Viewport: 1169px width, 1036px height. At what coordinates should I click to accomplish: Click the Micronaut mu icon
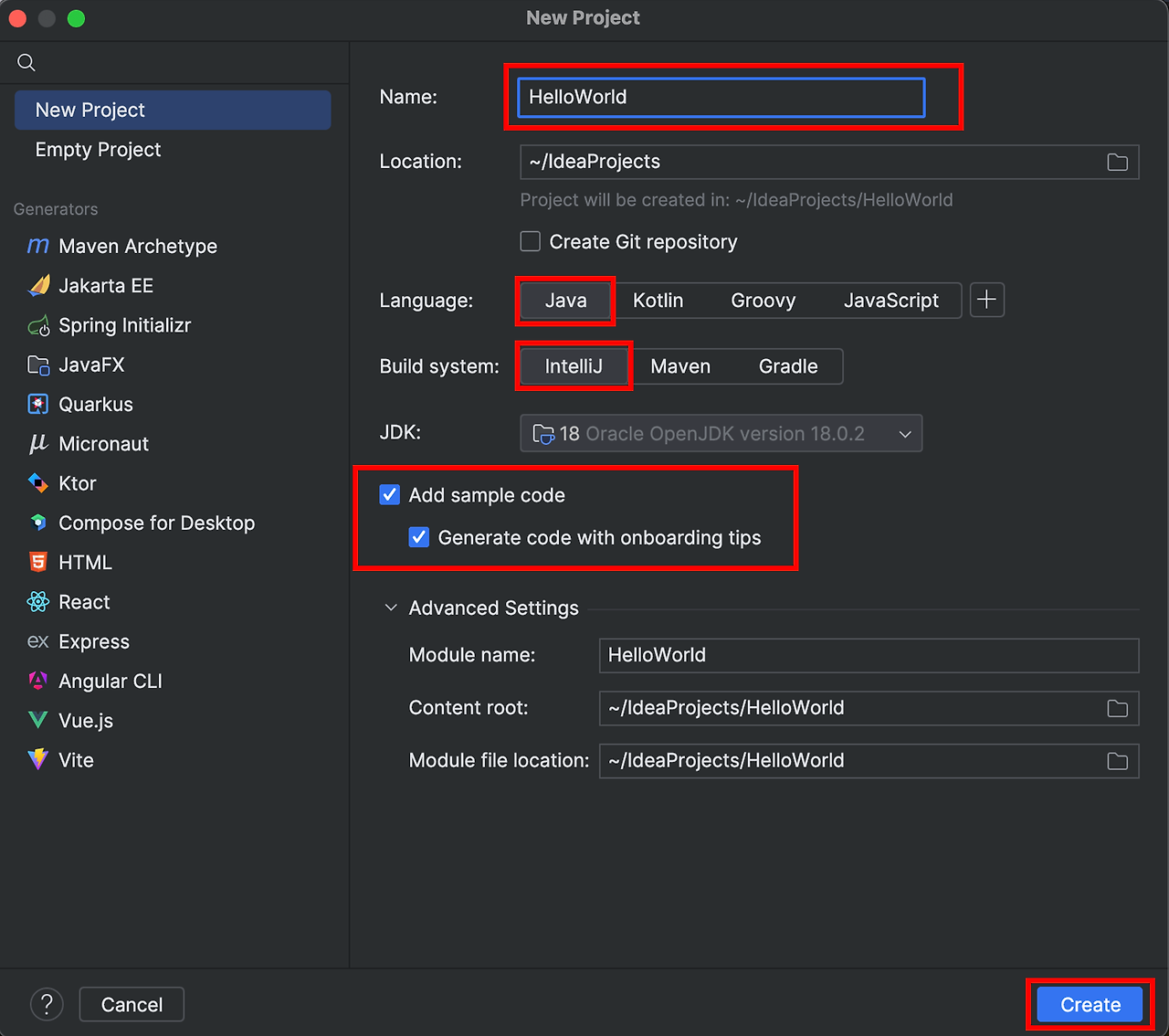click(x=38, y=444)
